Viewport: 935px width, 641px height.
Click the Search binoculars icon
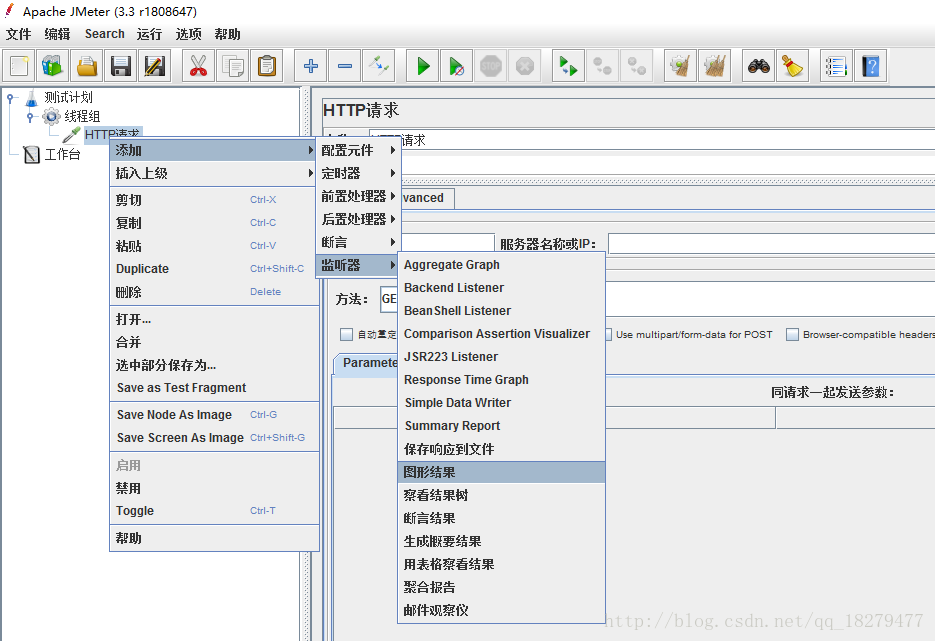(758, 66)
